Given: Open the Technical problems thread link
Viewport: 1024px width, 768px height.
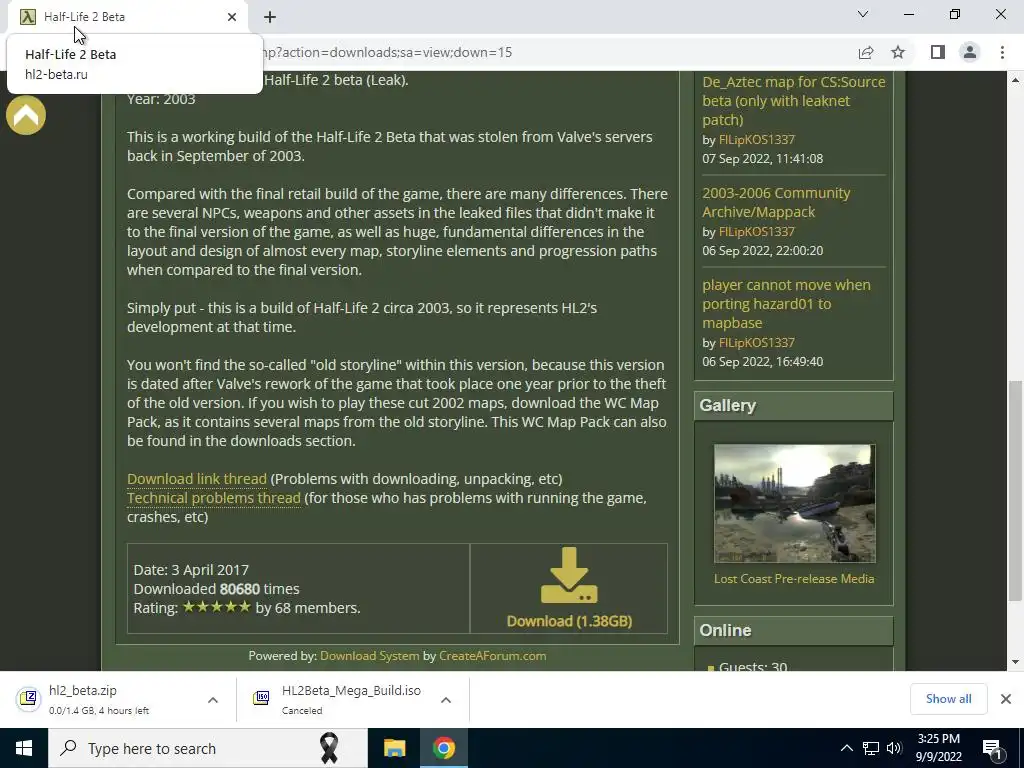Looking at the screenshot, I should 214,498.
